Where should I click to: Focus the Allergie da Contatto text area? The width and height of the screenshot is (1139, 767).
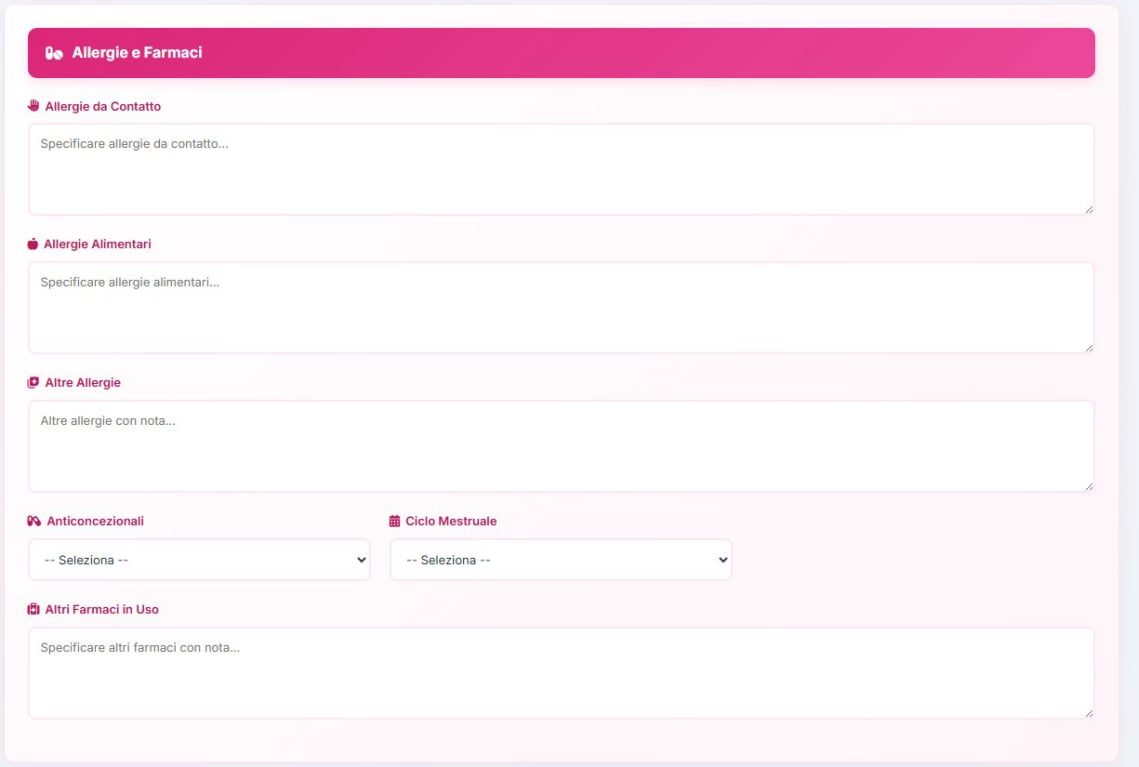(560, 169)
